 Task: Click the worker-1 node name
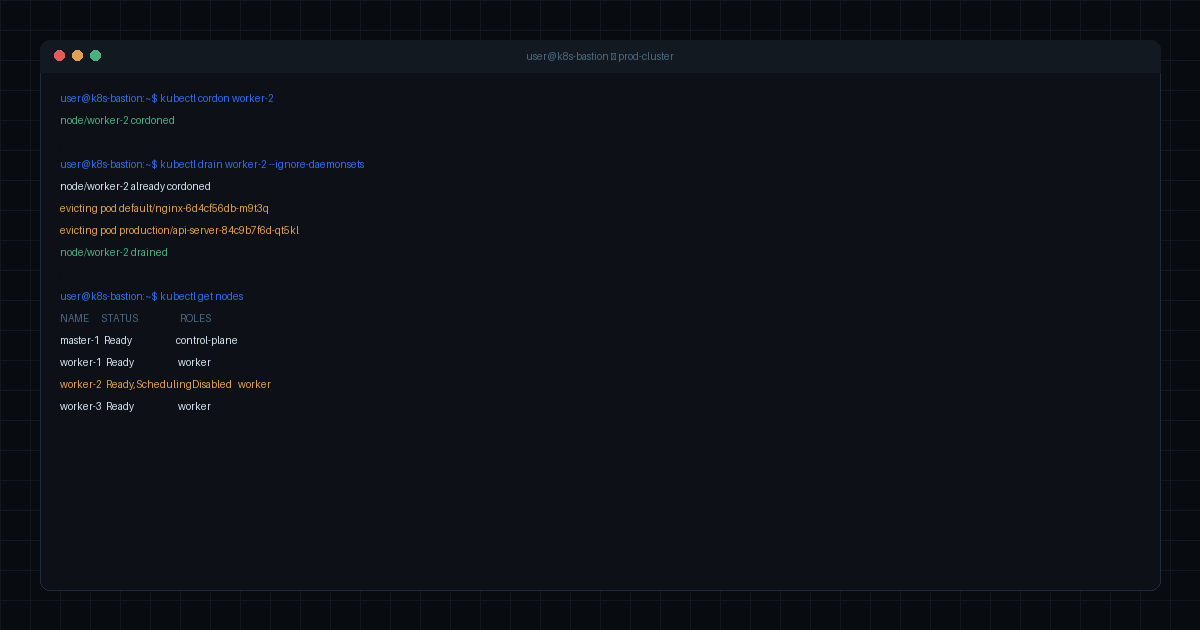[81, 362]
